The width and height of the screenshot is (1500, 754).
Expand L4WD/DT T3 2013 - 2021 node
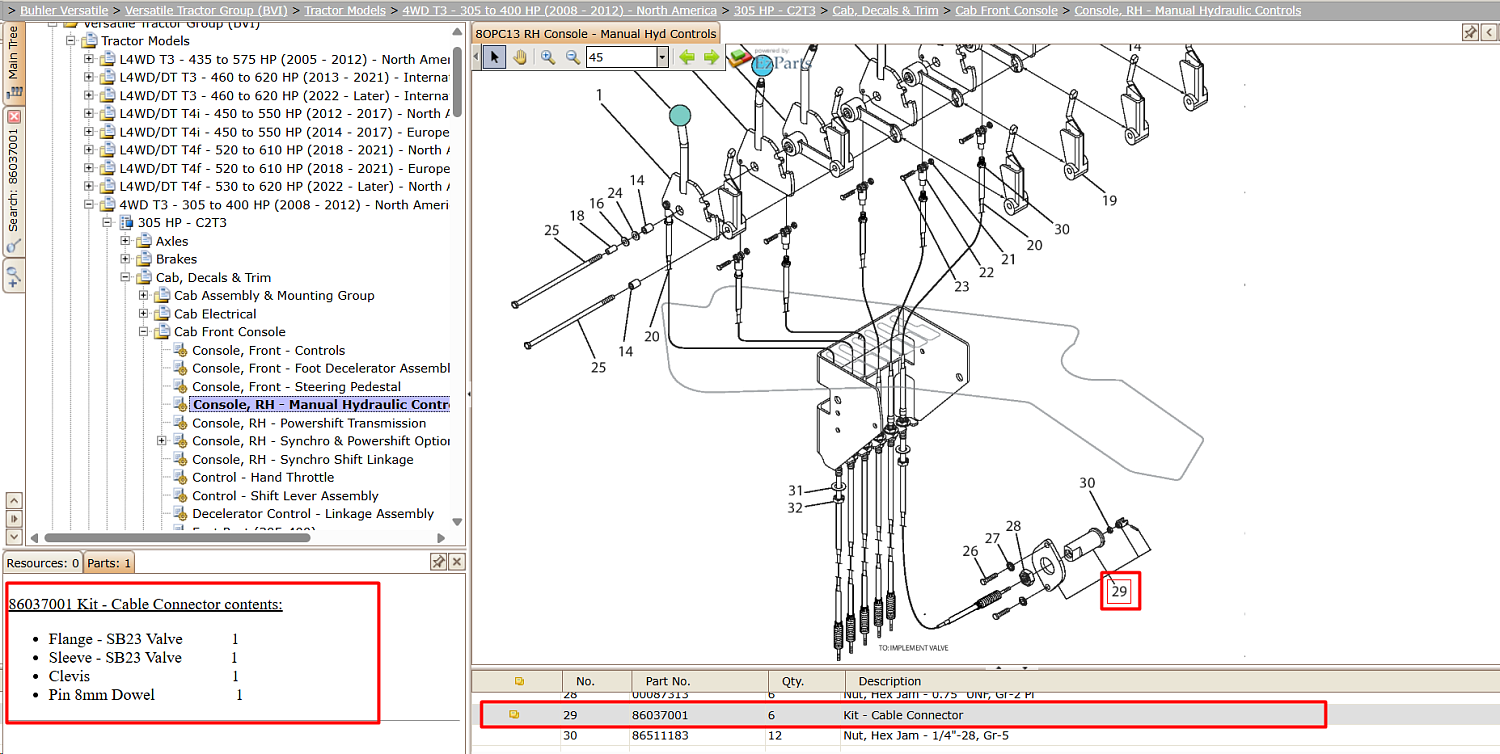pyautogui.click(x=89, y=77)
